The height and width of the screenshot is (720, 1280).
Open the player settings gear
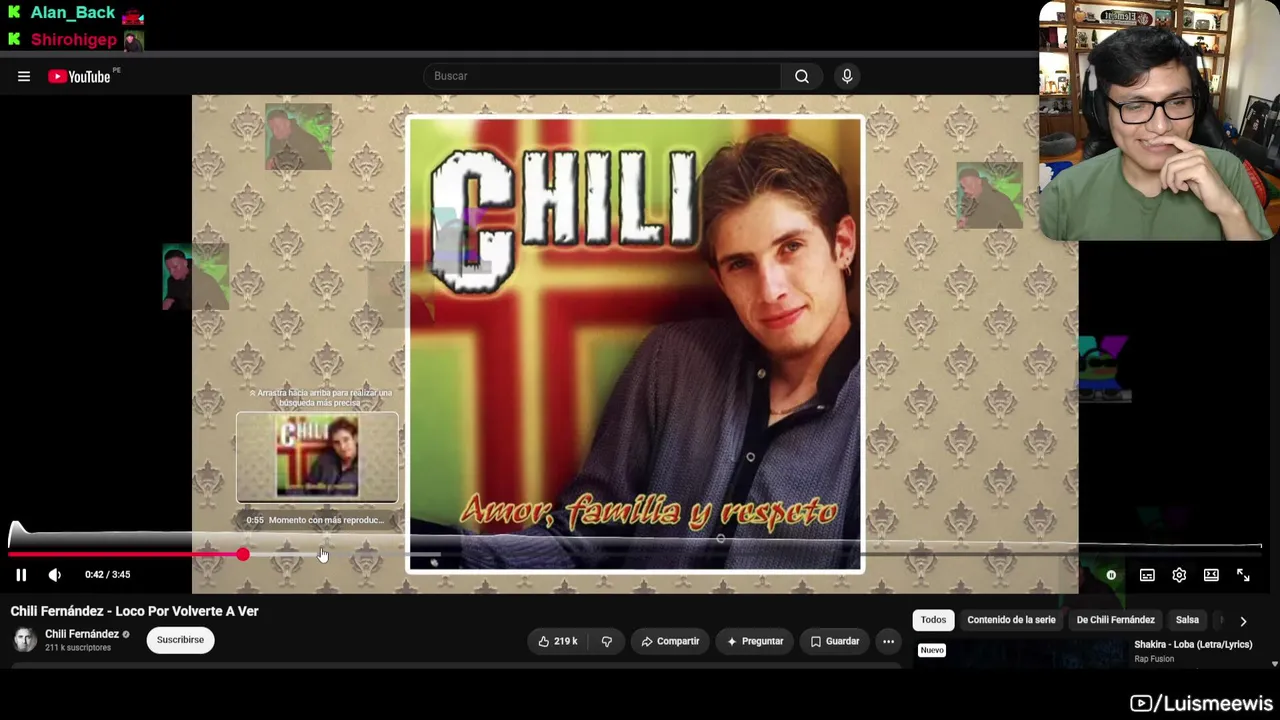coord(1179,575)
